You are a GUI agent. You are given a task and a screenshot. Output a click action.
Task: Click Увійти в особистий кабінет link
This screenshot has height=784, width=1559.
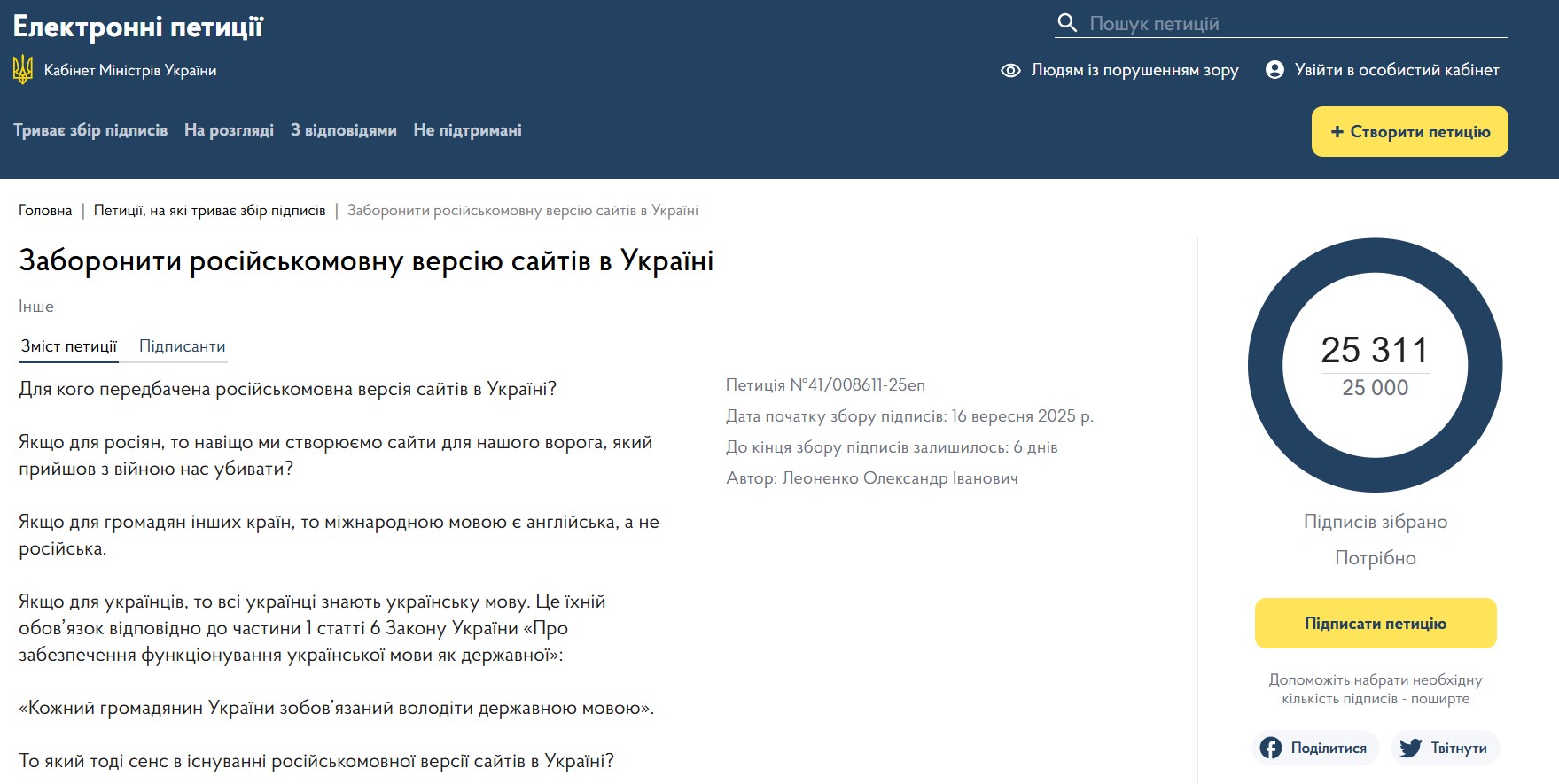pyautogui.click(x=1396, y=70)
